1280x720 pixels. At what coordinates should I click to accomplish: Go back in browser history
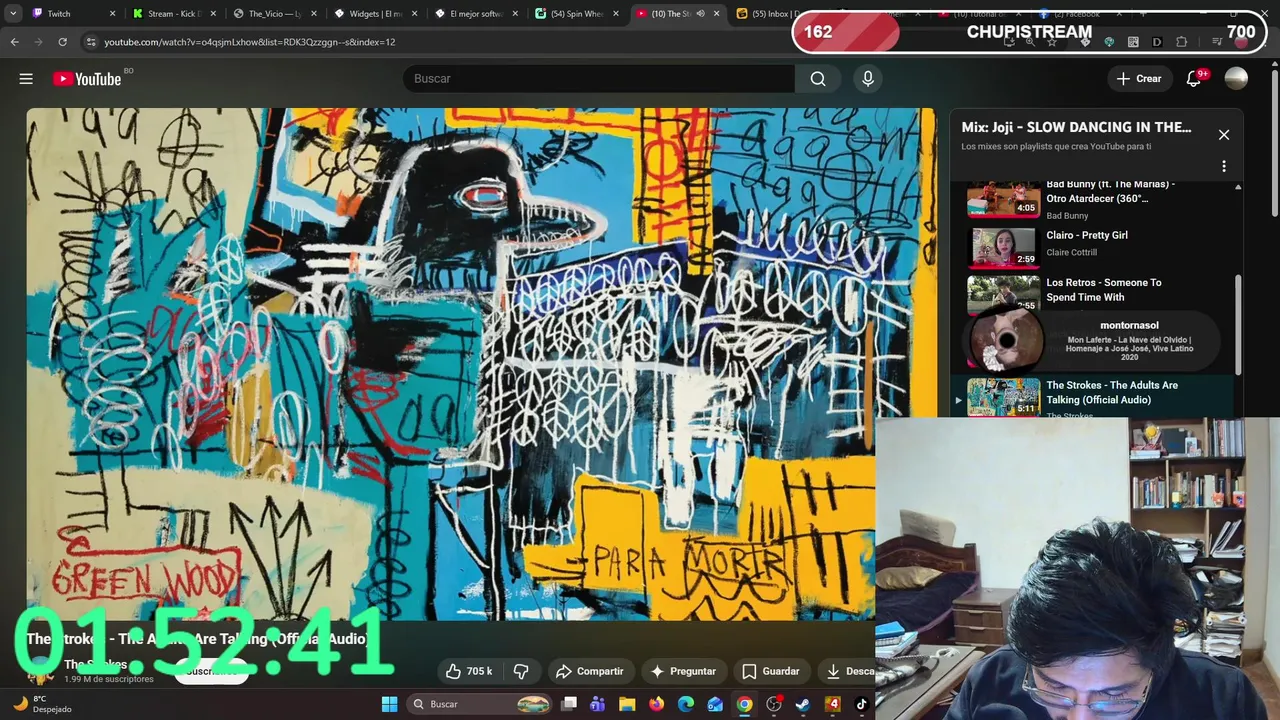[14, 42]
